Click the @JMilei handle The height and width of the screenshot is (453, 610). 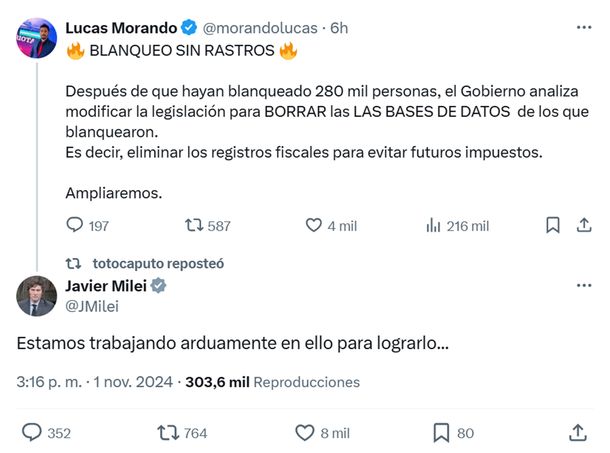(x=90, y=305)
